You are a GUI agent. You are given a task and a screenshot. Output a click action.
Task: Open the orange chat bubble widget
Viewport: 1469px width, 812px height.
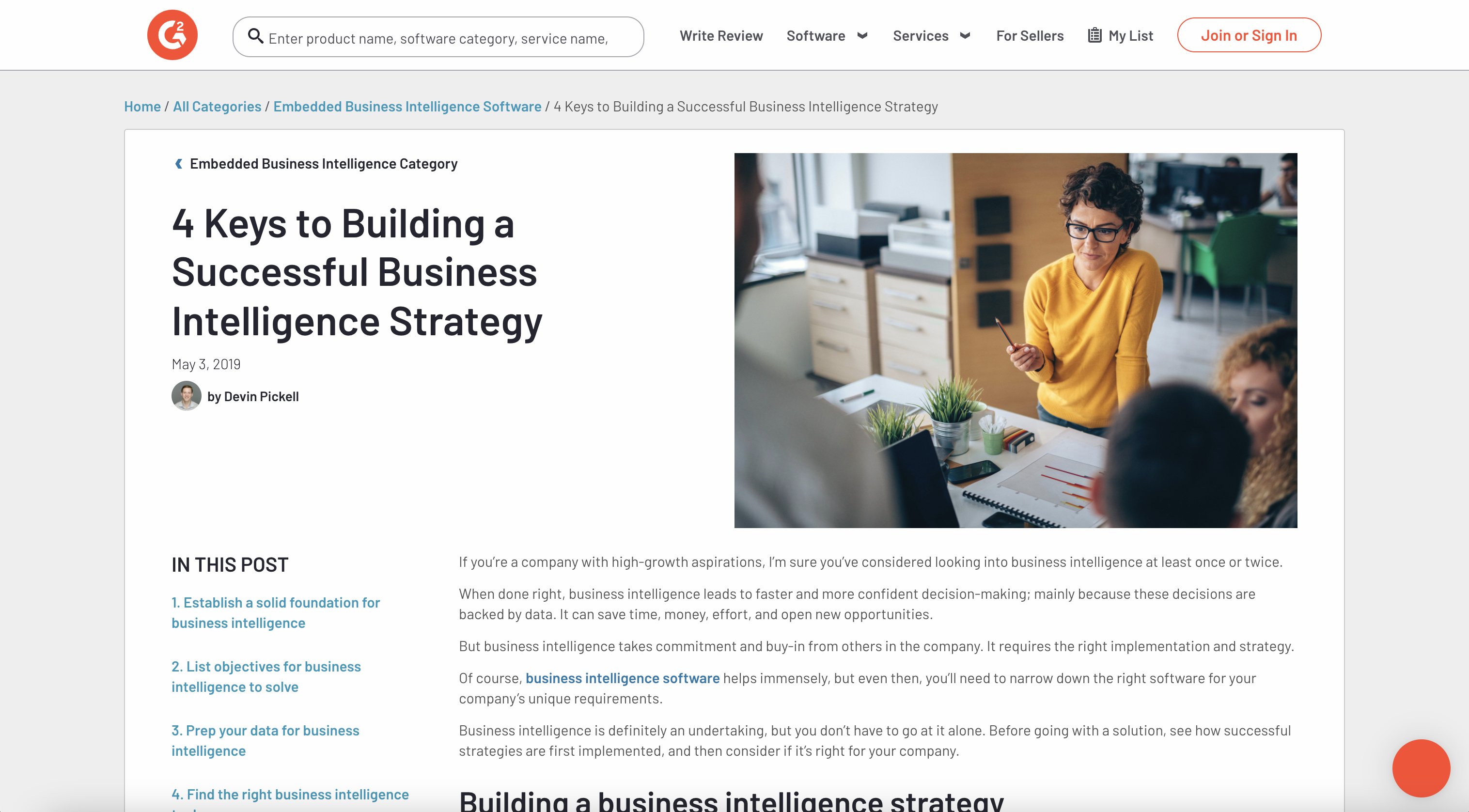tap(1421, 768)
